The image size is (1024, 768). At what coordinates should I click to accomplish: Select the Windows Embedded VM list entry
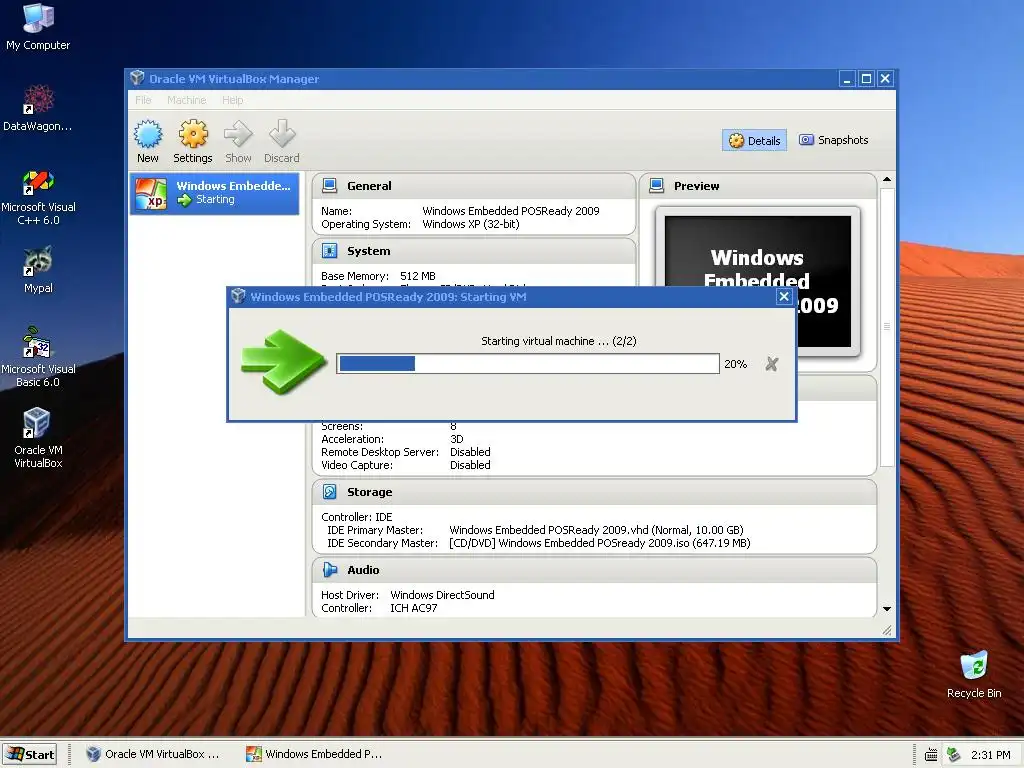[214, 193]
